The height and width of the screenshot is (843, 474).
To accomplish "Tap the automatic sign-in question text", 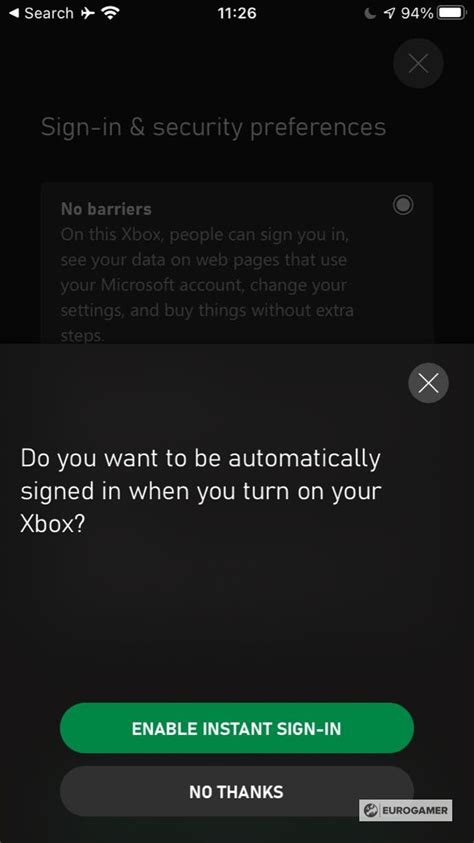I will (200, 491).
